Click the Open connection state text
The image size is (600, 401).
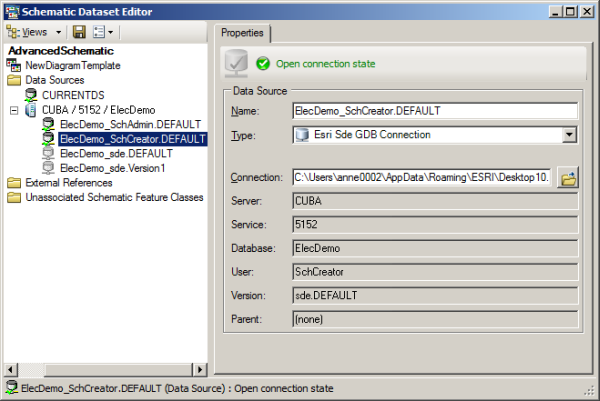pyautogui.click(x=326, y=64)
